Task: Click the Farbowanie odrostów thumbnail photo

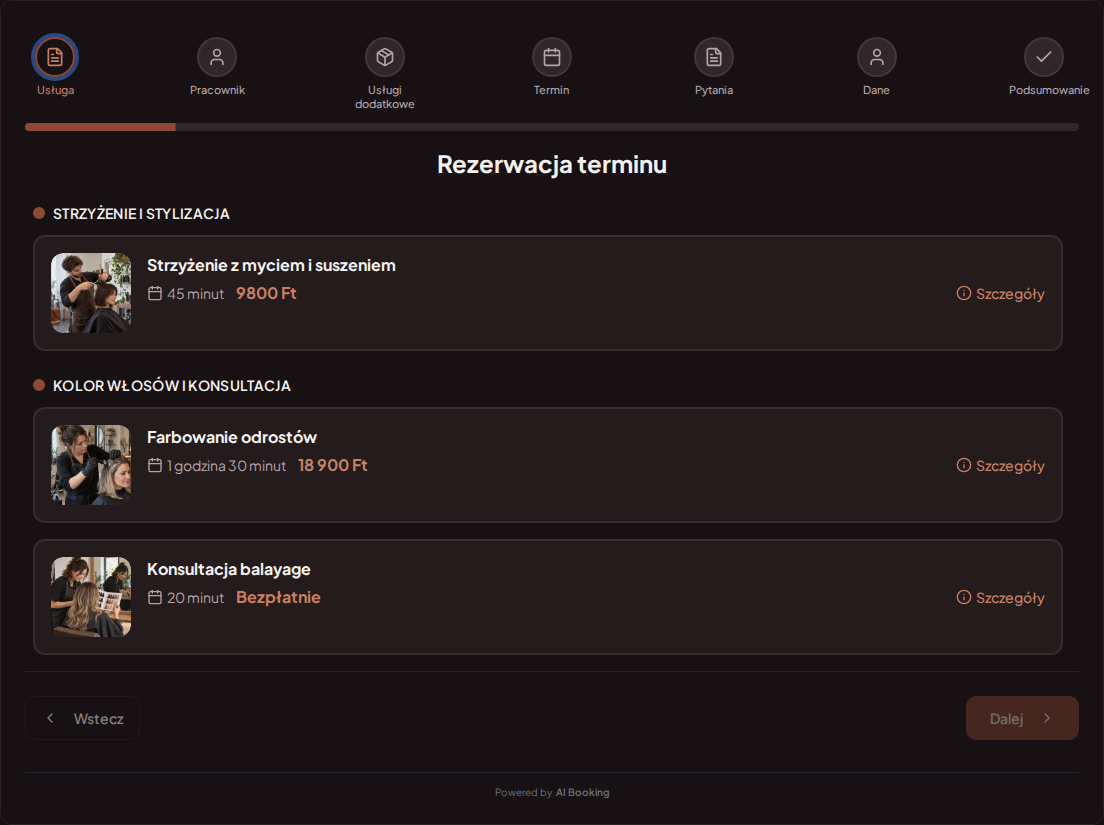Action: pyautogui.click(x=91, y=465)
